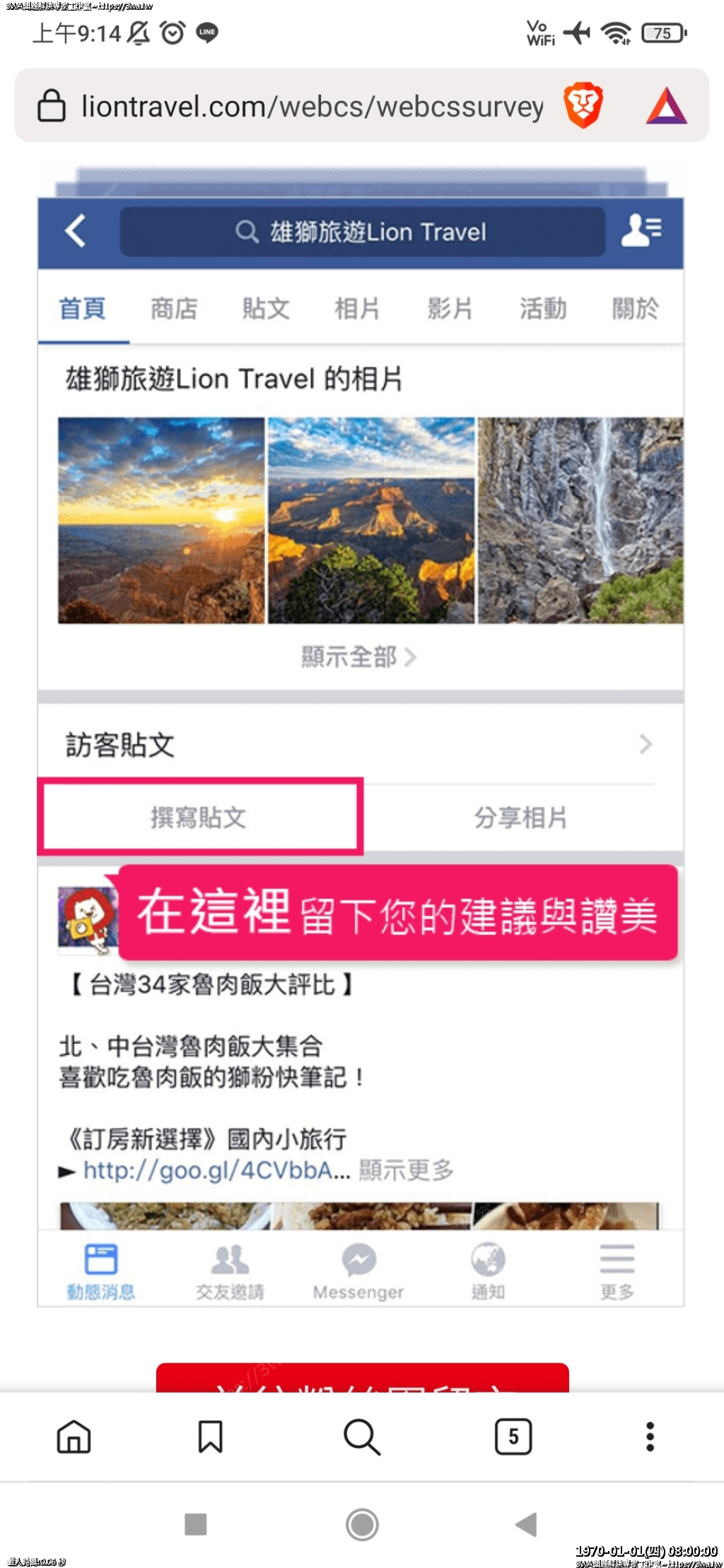Viewport: 724px width, 1568px height.
Task: Switch to the 影片 tab
Action: [450, 308]
